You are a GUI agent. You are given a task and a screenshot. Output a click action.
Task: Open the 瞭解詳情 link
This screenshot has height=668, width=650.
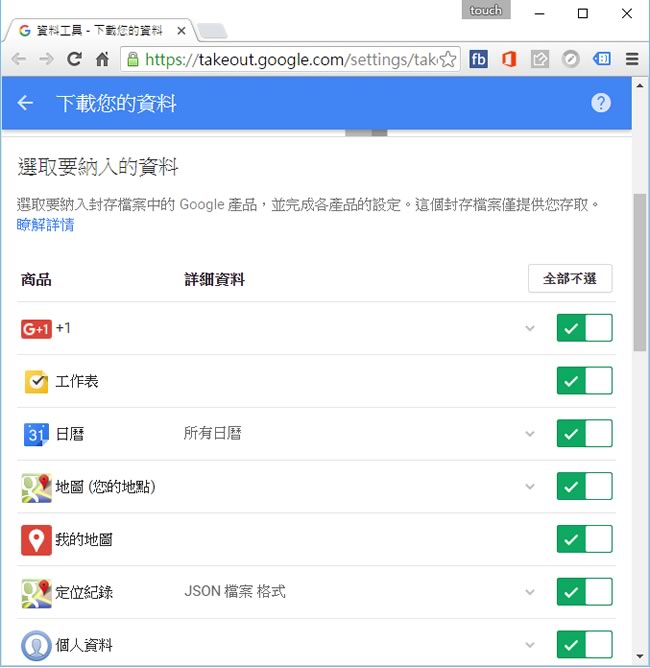tap(46, 225)
